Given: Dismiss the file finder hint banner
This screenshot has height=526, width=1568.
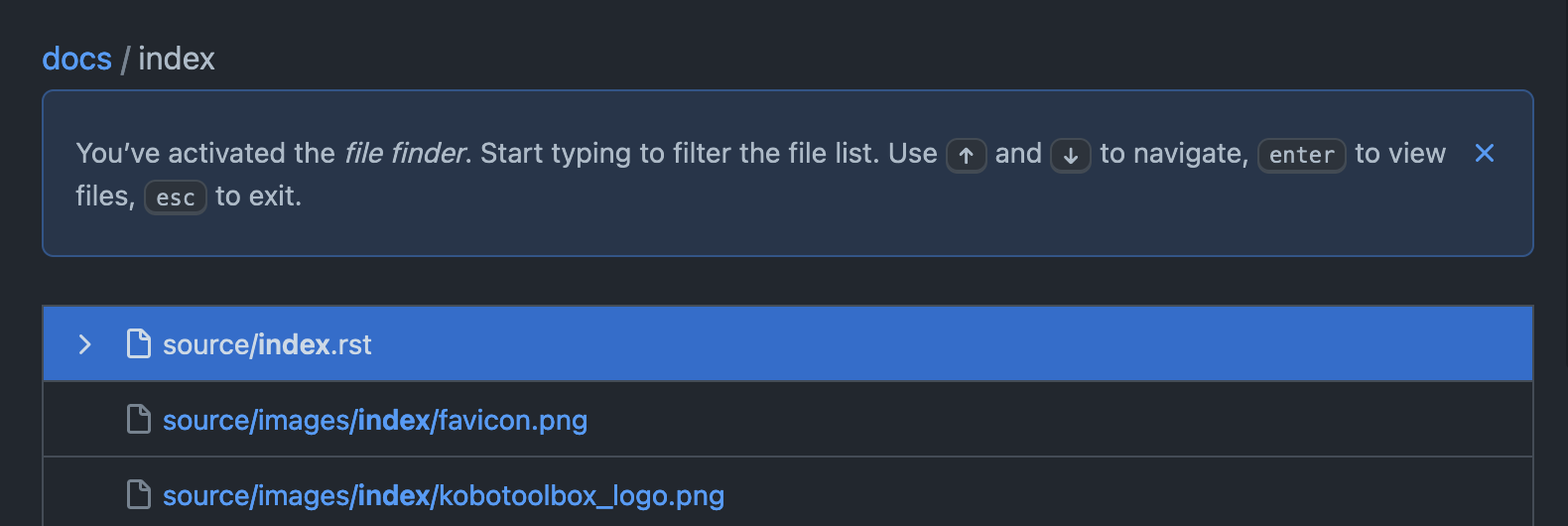Looking at the screenshot, I should click(x=1485, y=153).
